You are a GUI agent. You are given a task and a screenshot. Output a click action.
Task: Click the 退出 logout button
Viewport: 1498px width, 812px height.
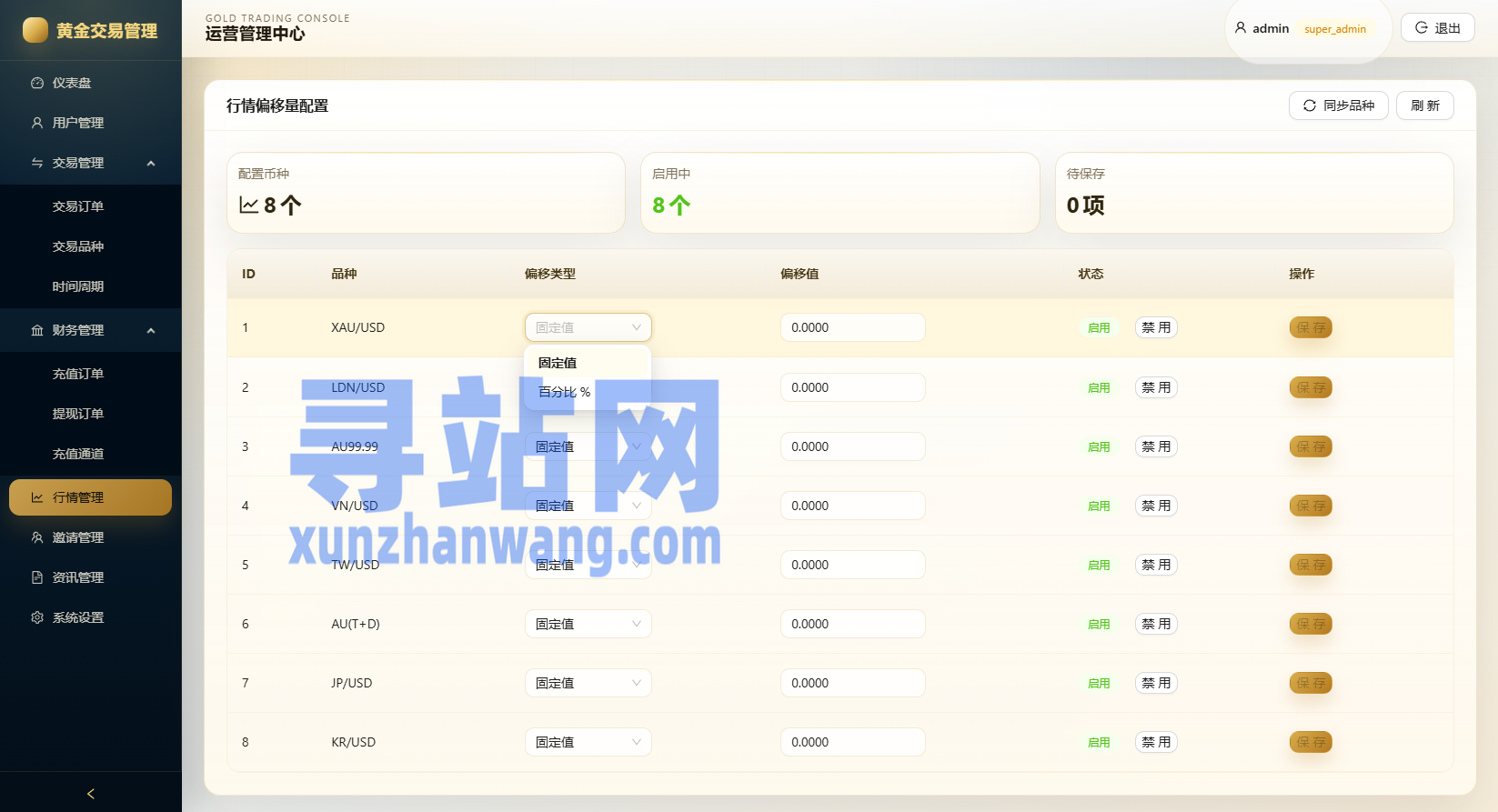click(x=1437, y=28)
